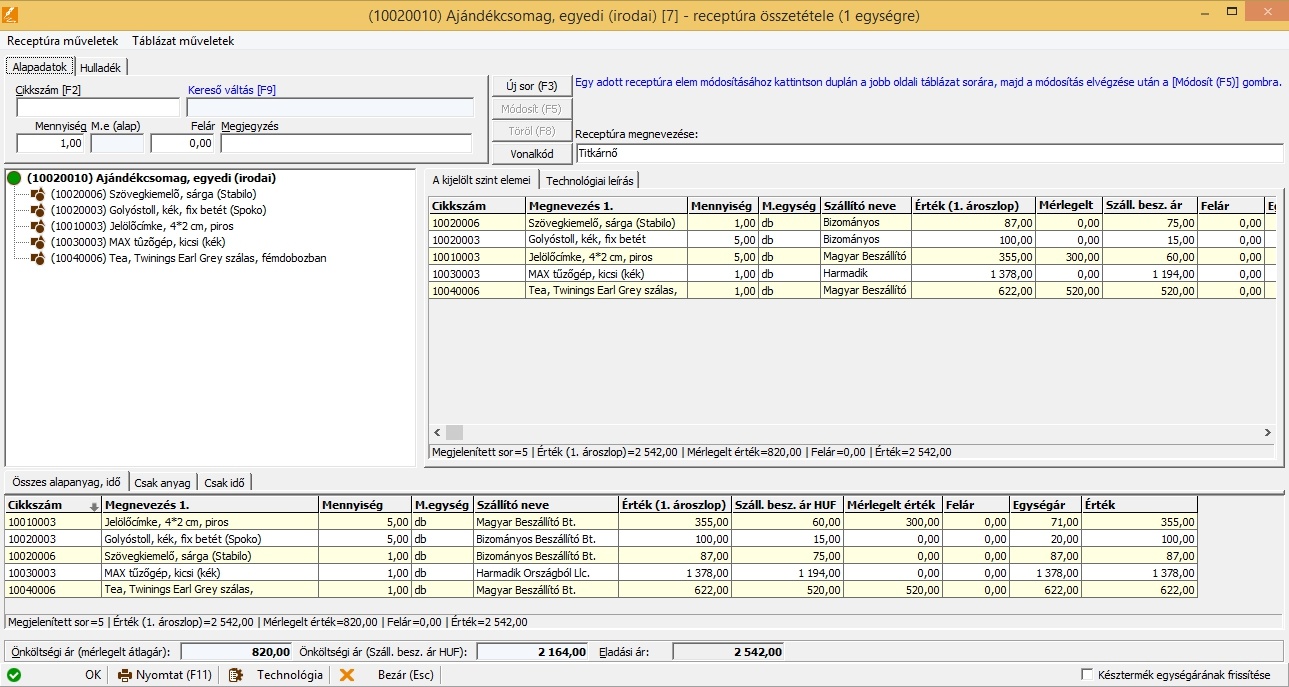The height and width of the screenshot is (687, 1289).
Task: Click the Tea Twinings tree item icon
Action: (x=38, y=258)
